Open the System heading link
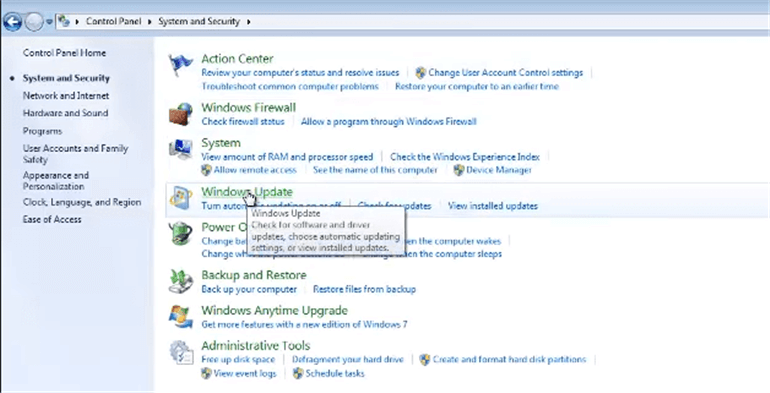770x393 pixels. click(x=221, y=143)
